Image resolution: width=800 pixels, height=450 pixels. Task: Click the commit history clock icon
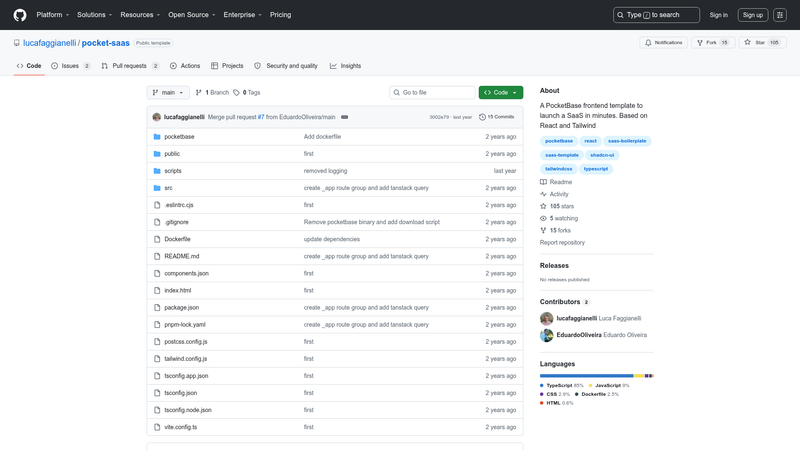point(482,117)
